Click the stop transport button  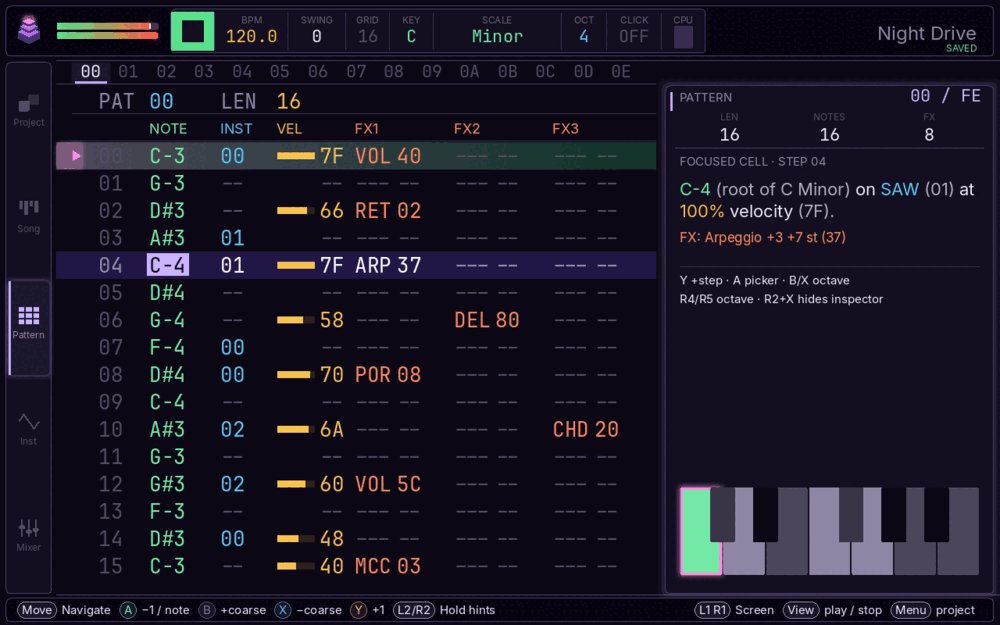click(193, 31)
